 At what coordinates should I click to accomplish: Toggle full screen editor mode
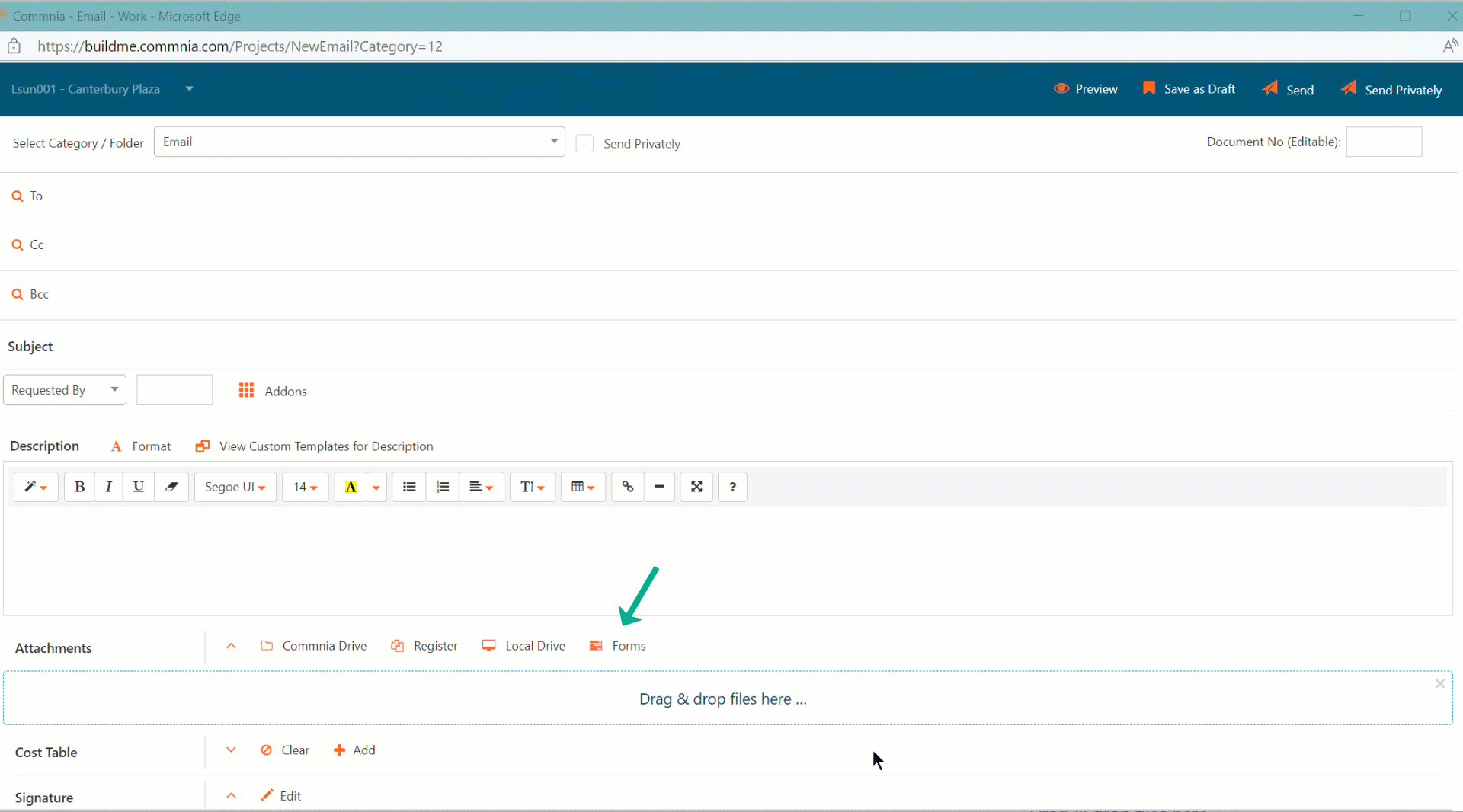tap(696, 487)
